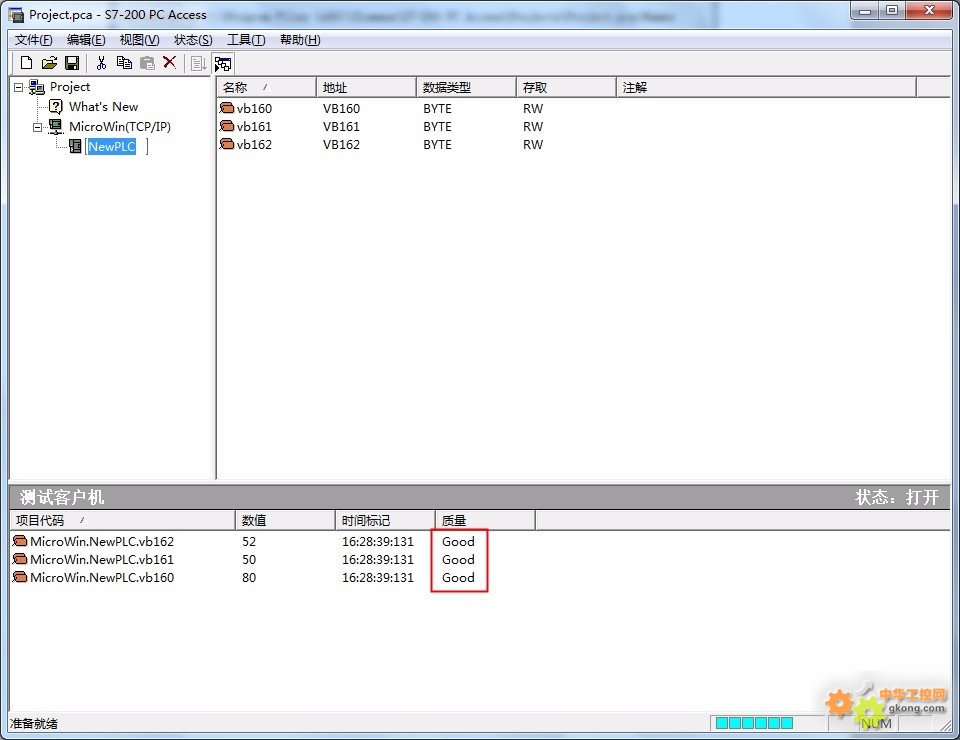Click the VB162 address cell

click(x=341, y=144)
